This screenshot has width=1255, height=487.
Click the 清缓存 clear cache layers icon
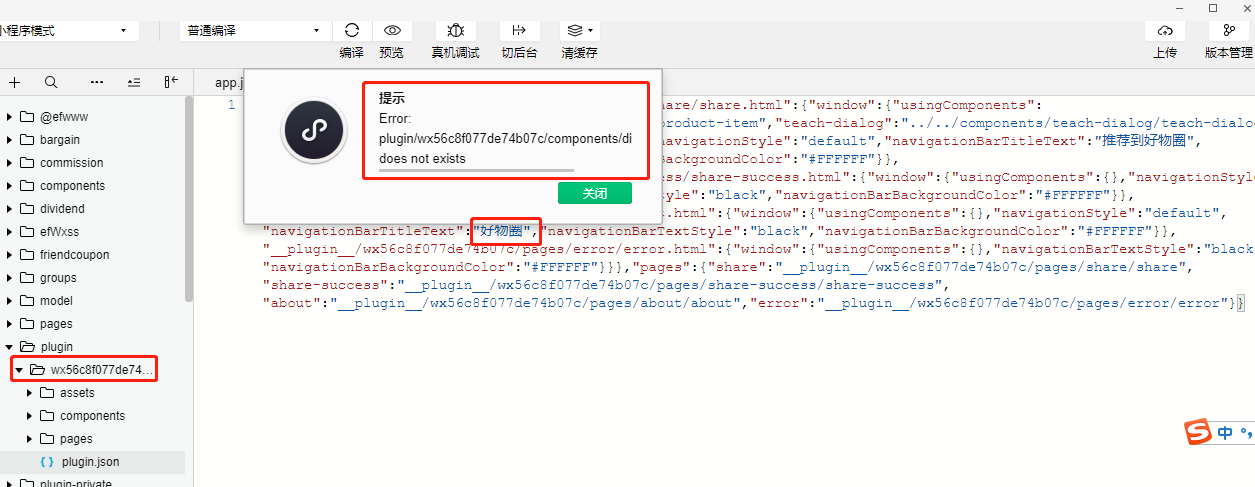coord(574,30)
